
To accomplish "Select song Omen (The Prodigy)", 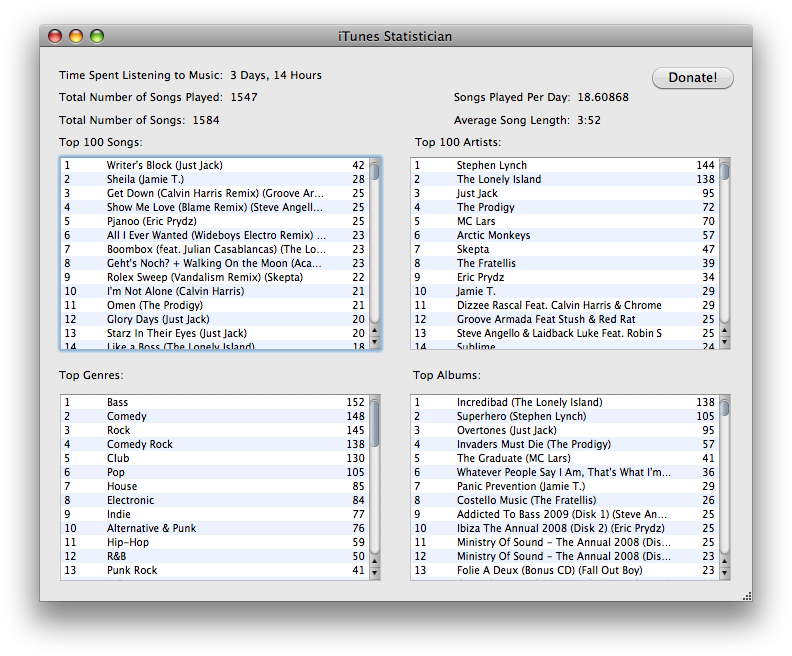I will (x=215, y=306).
